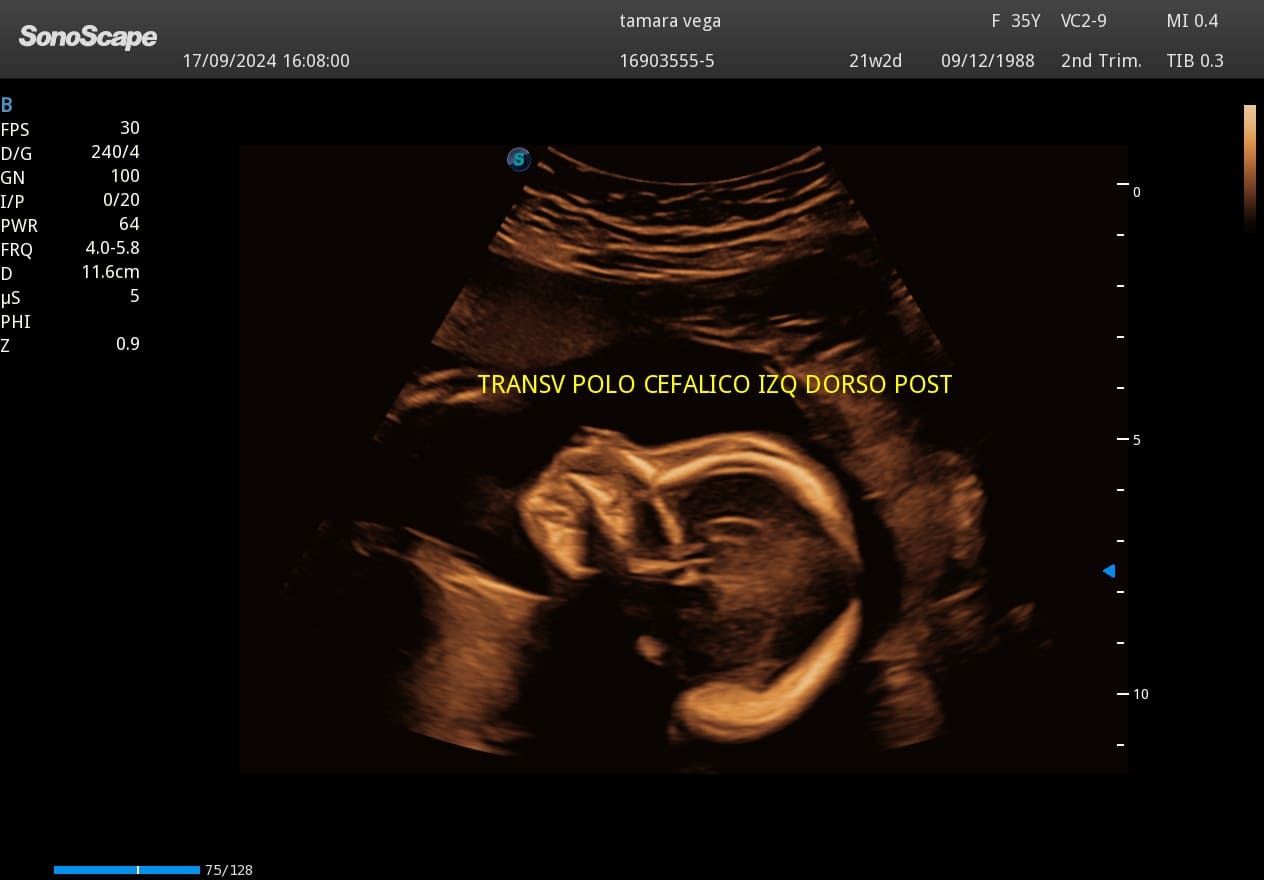Viewport: 1264px width, 880px height.
Task: Select the gestational age 21w2d field
Action: [x=875, y=61]
